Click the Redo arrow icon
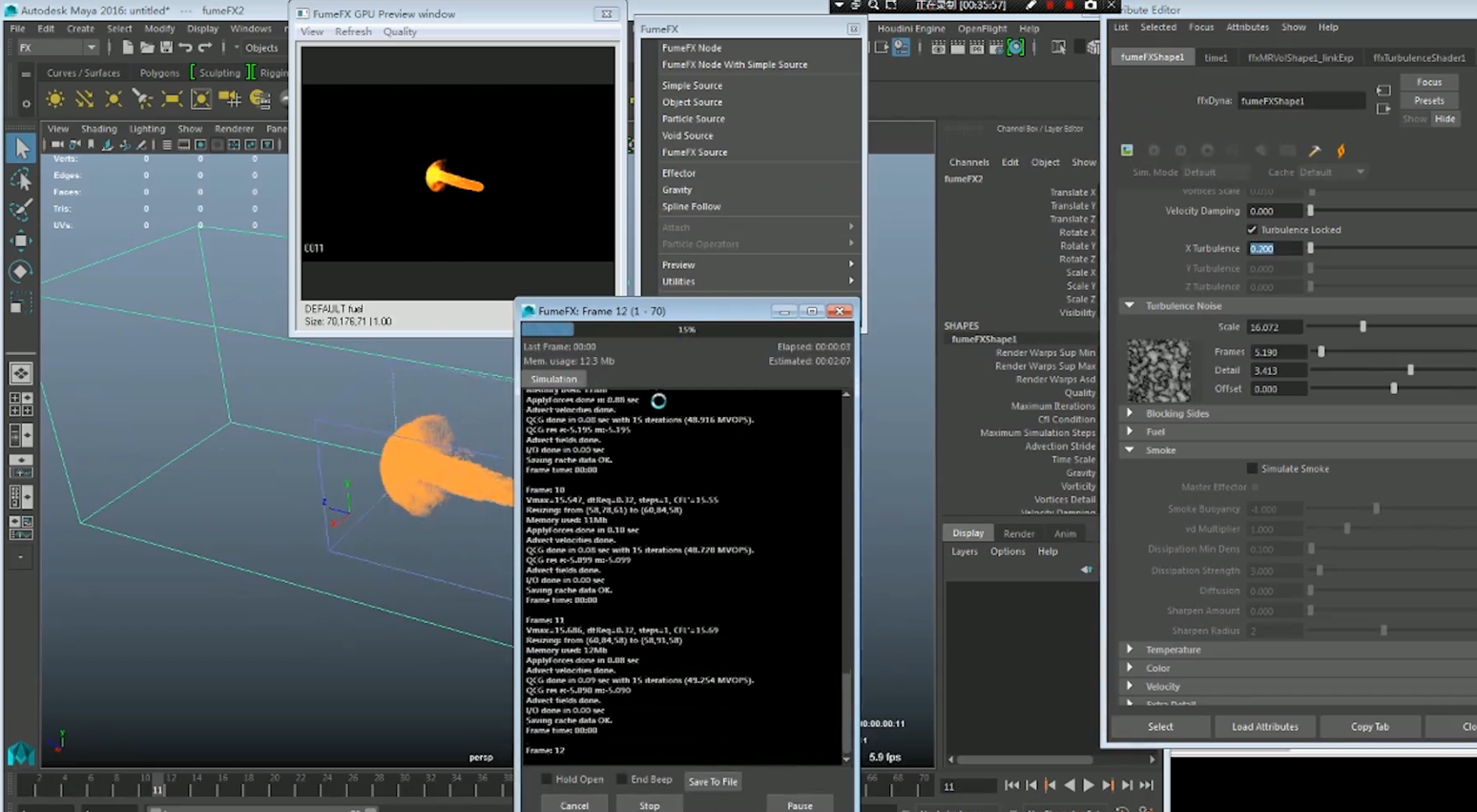This screenshot has height=812, width=1477. [x=205, y=48]
